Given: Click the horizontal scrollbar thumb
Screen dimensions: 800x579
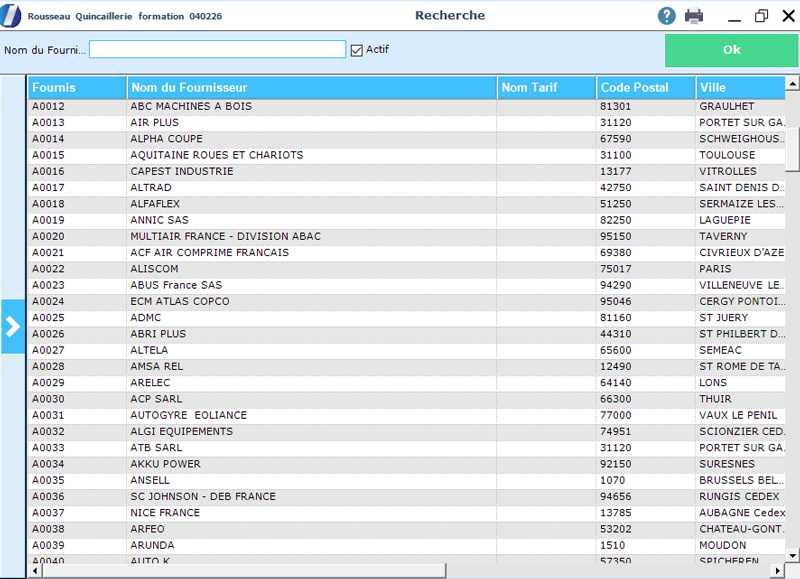Looking at the screenshot, I should coord(244,571).
